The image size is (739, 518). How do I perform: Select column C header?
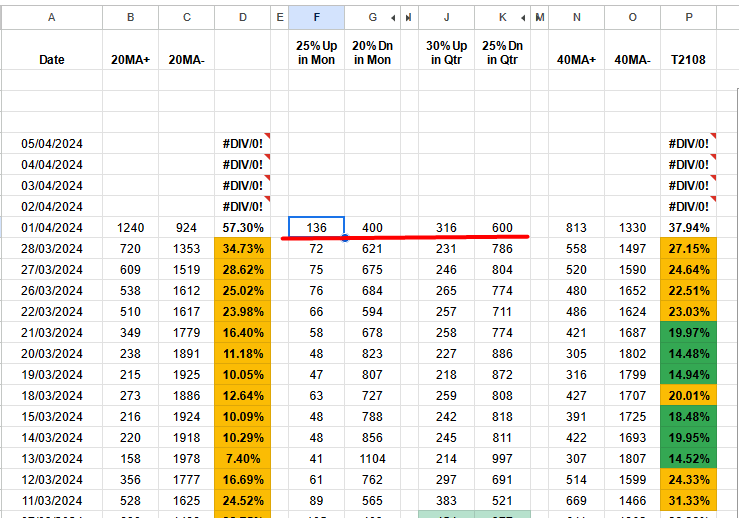click(x=187, y=17)
